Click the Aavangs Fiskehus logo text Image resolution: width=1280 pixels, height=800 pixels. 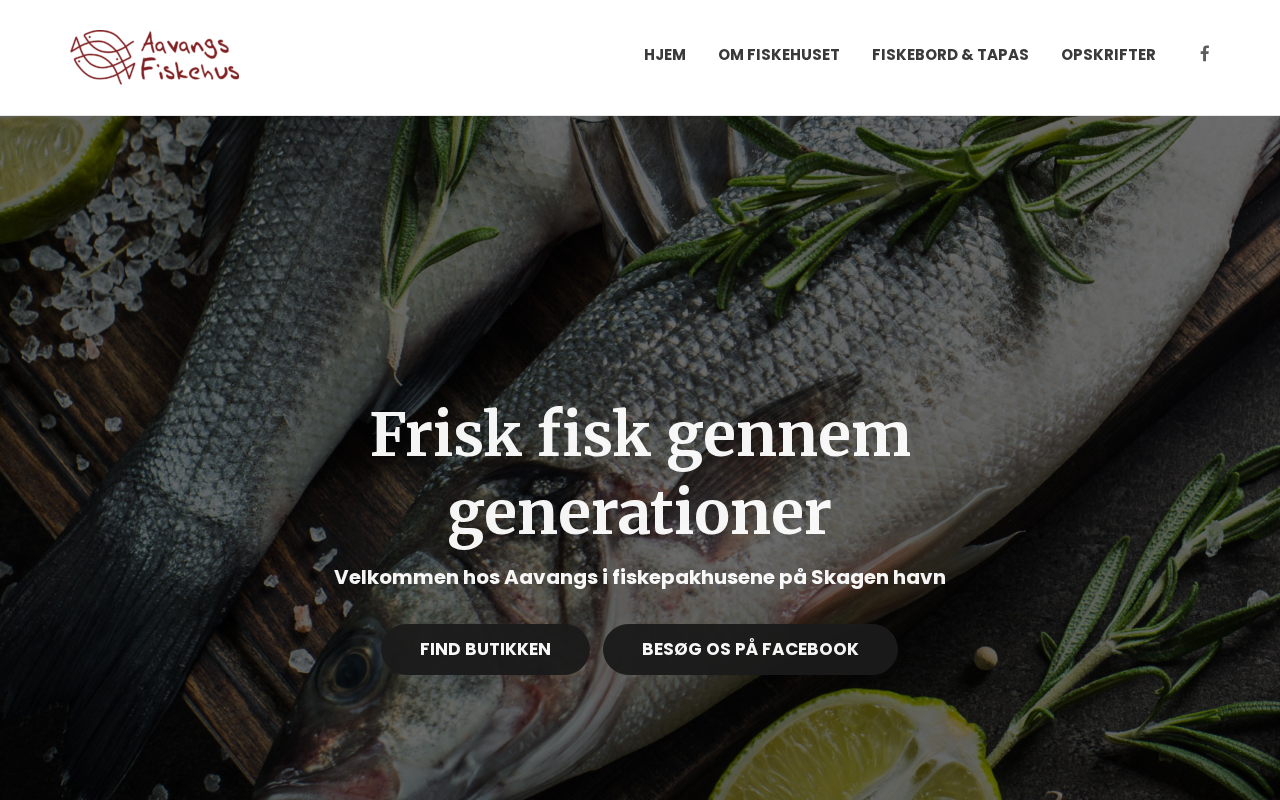tap(190, 57)
